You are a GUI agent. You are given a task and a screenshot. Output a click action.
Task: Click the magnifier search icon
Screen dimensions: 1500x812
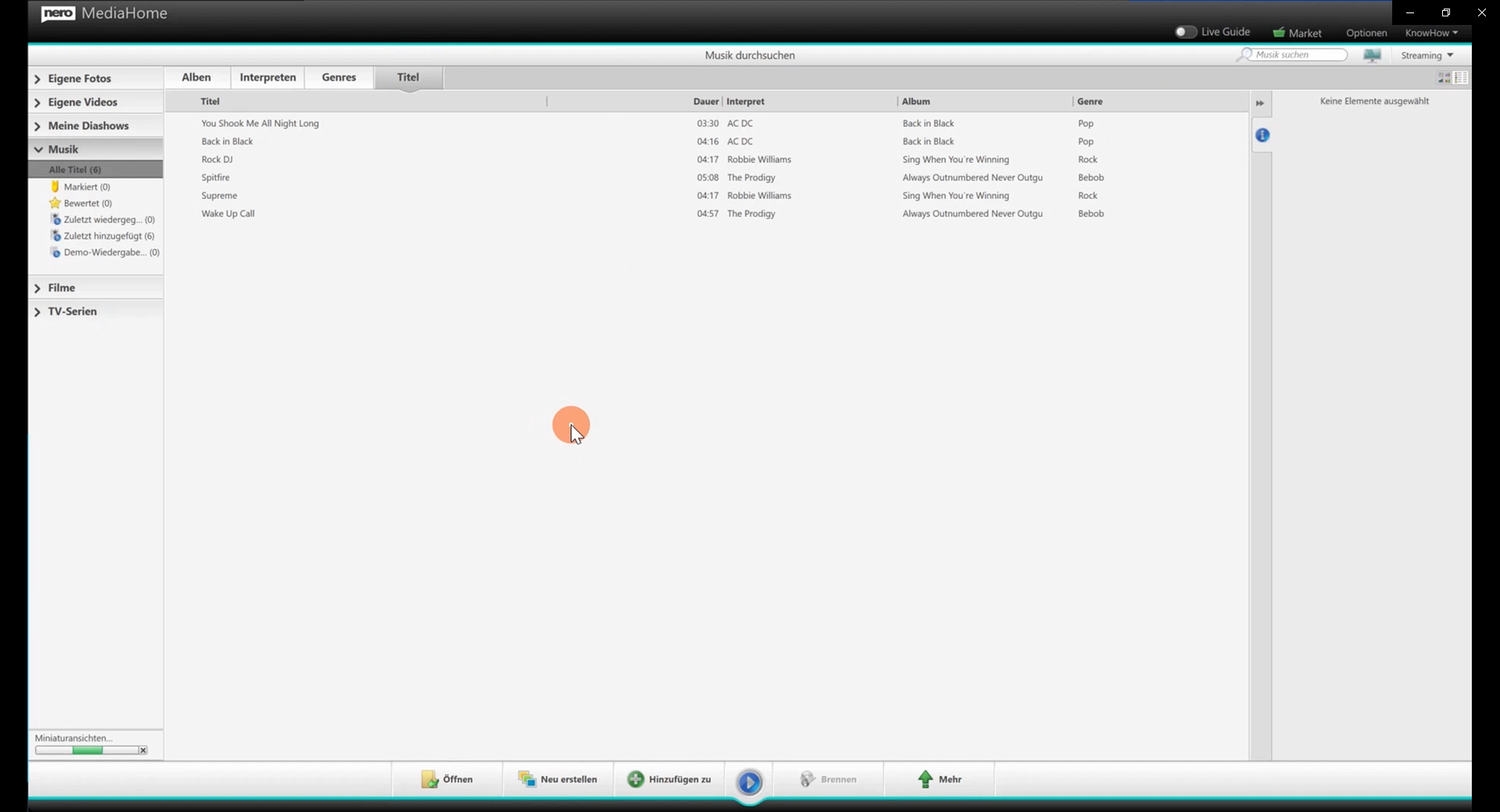coord(1243,55)
